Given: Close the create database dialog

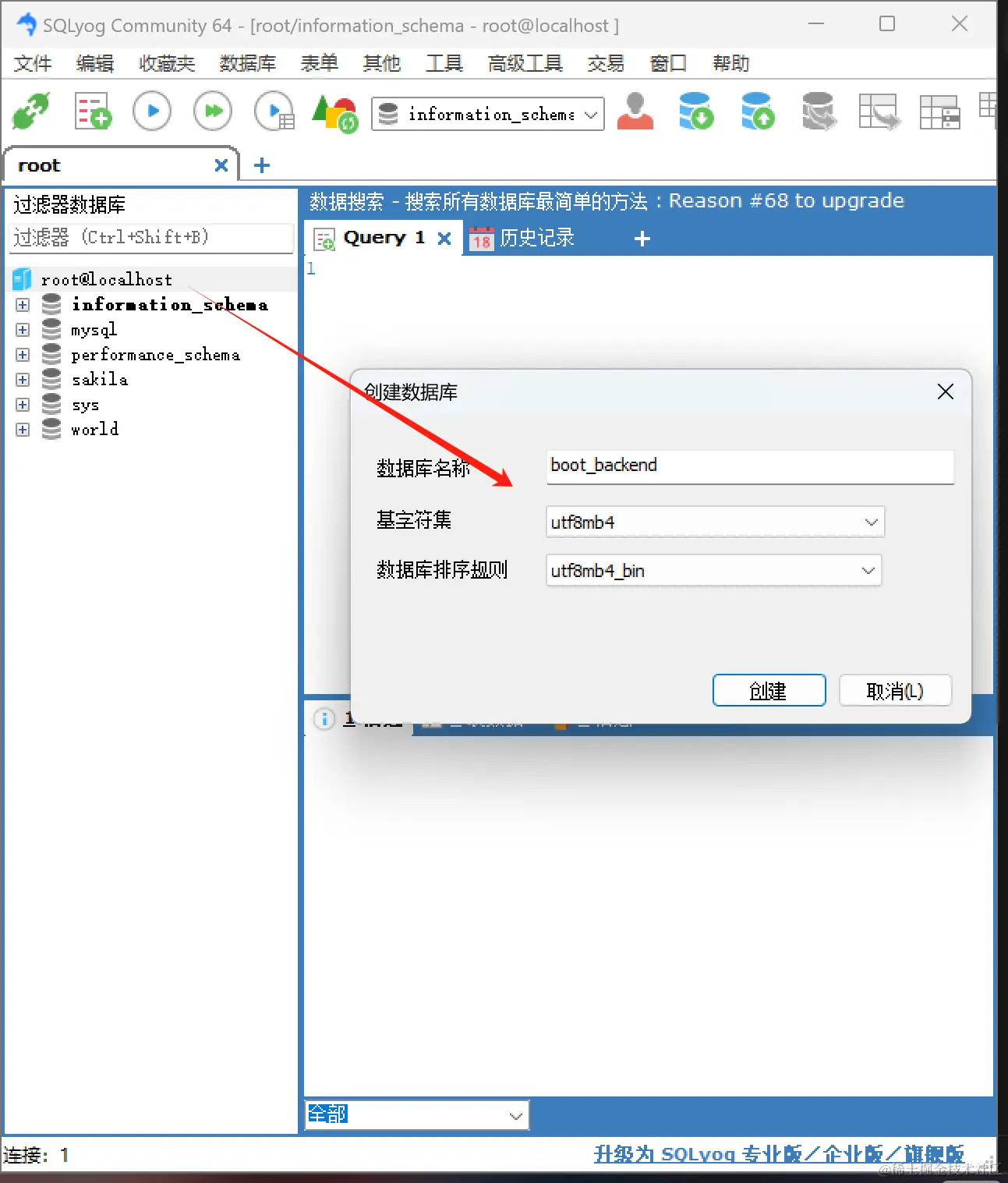Looking at the screenshot, I should click(946, 391).
